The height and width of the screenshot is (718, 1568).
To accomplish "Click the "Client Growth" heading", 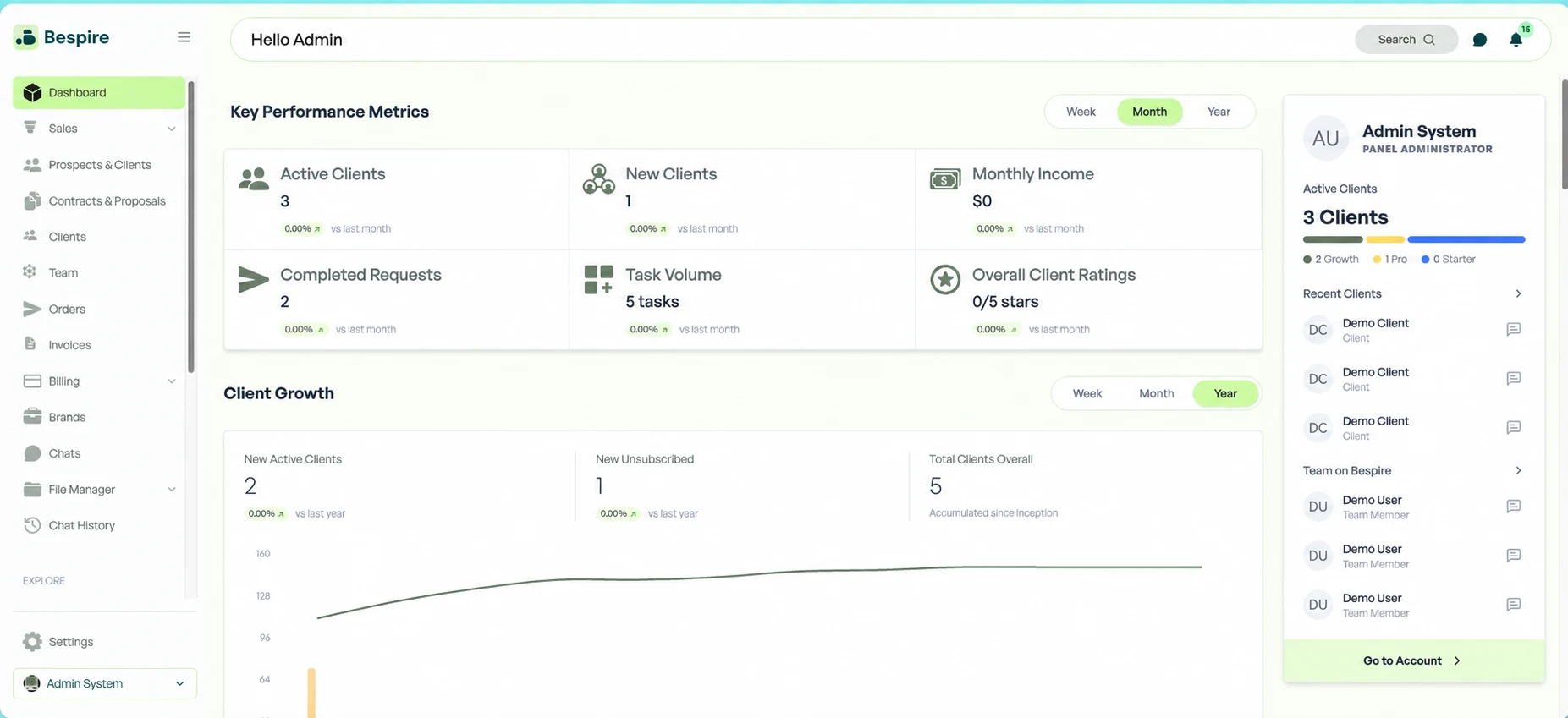I will 278,393.
